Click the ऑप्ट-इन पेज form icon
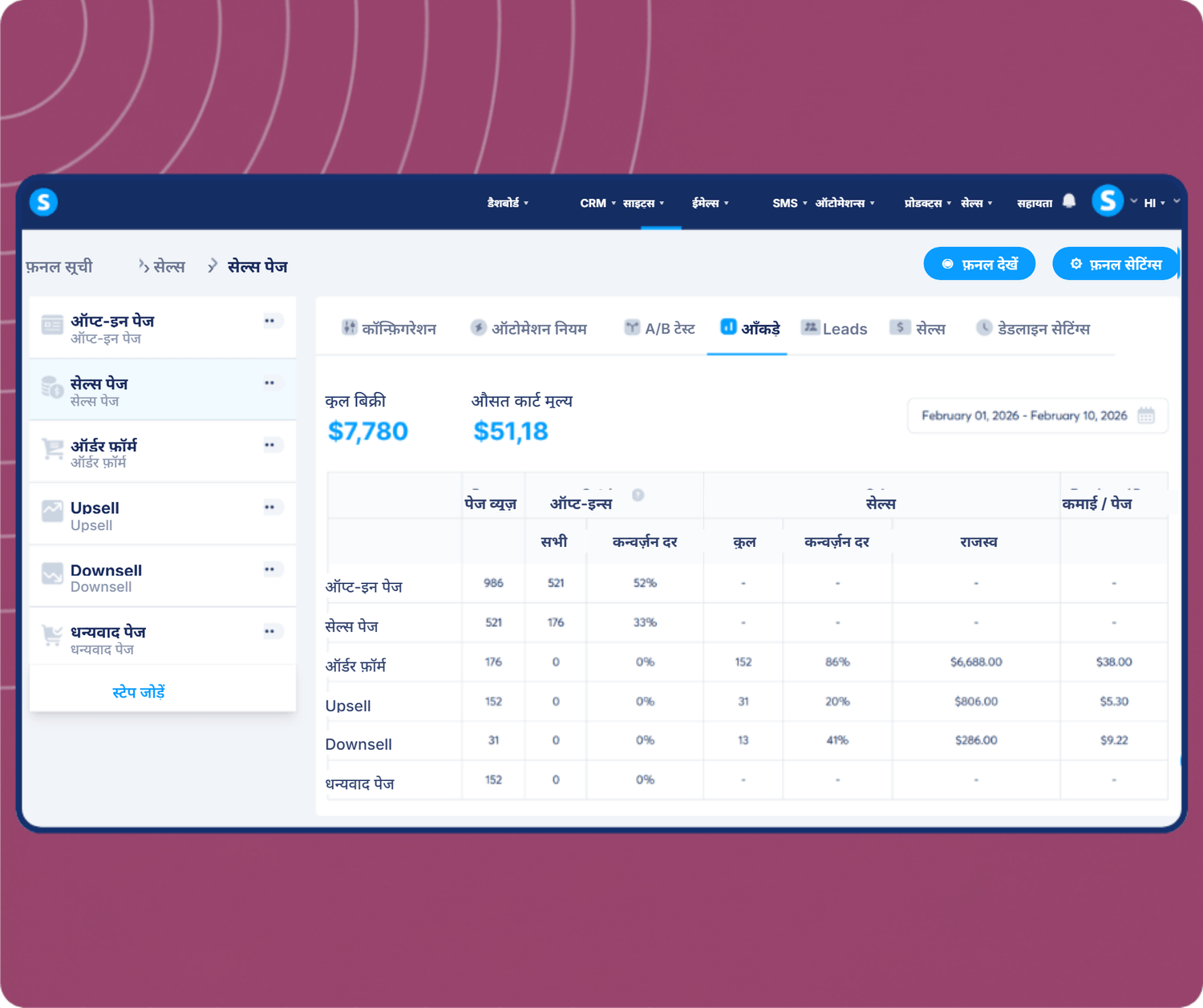The width and height of the screenshot is (1203, 1008). coord(53,325)
